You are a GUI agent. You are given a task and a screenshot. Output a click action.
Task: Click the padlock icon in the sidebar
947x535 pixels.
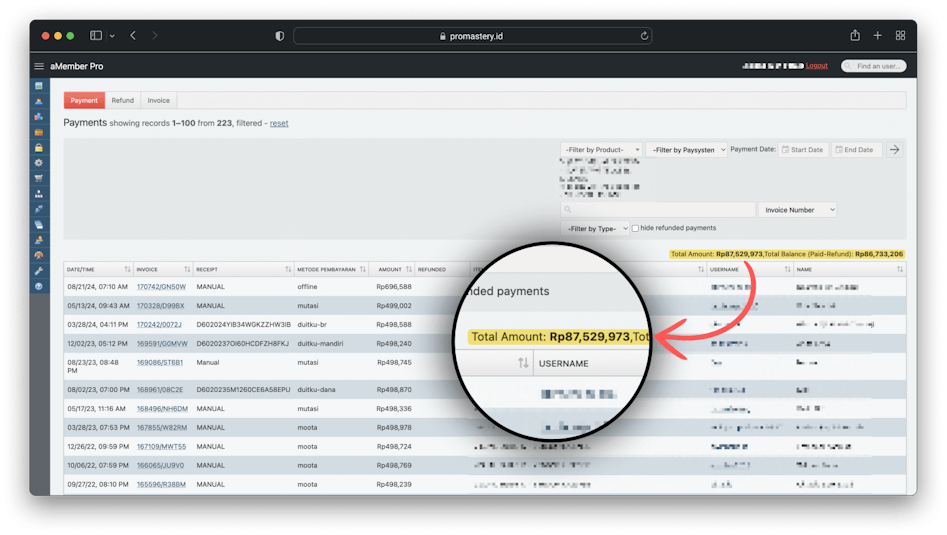(x=39, y=147)
